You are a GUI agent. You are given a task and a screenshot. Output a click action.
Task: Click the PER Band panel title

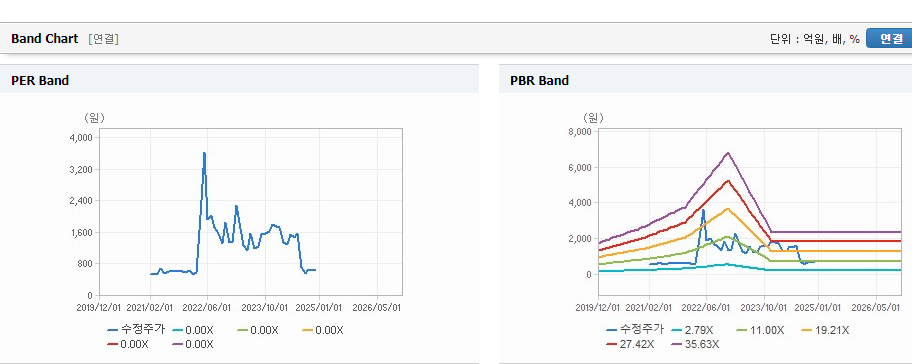[40, 81]
